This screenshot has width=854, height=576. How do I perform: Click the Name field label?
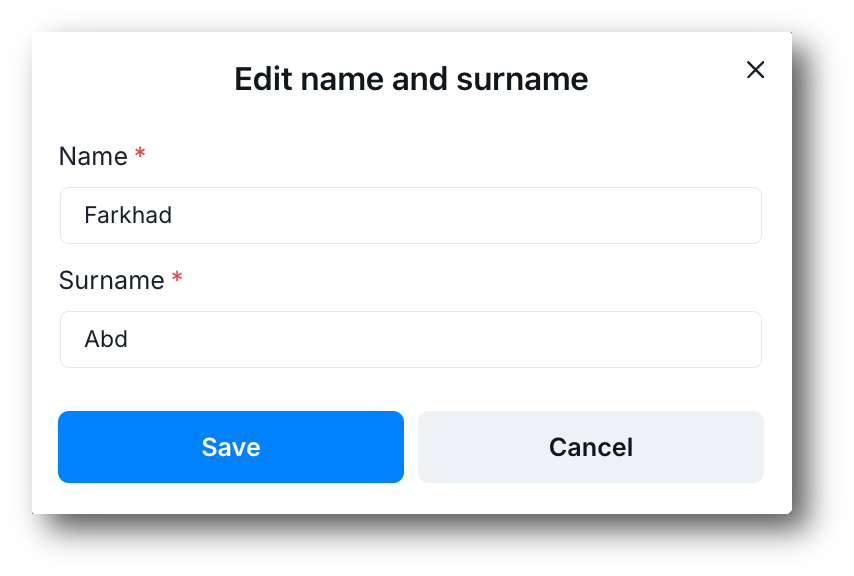coord(91,156)
